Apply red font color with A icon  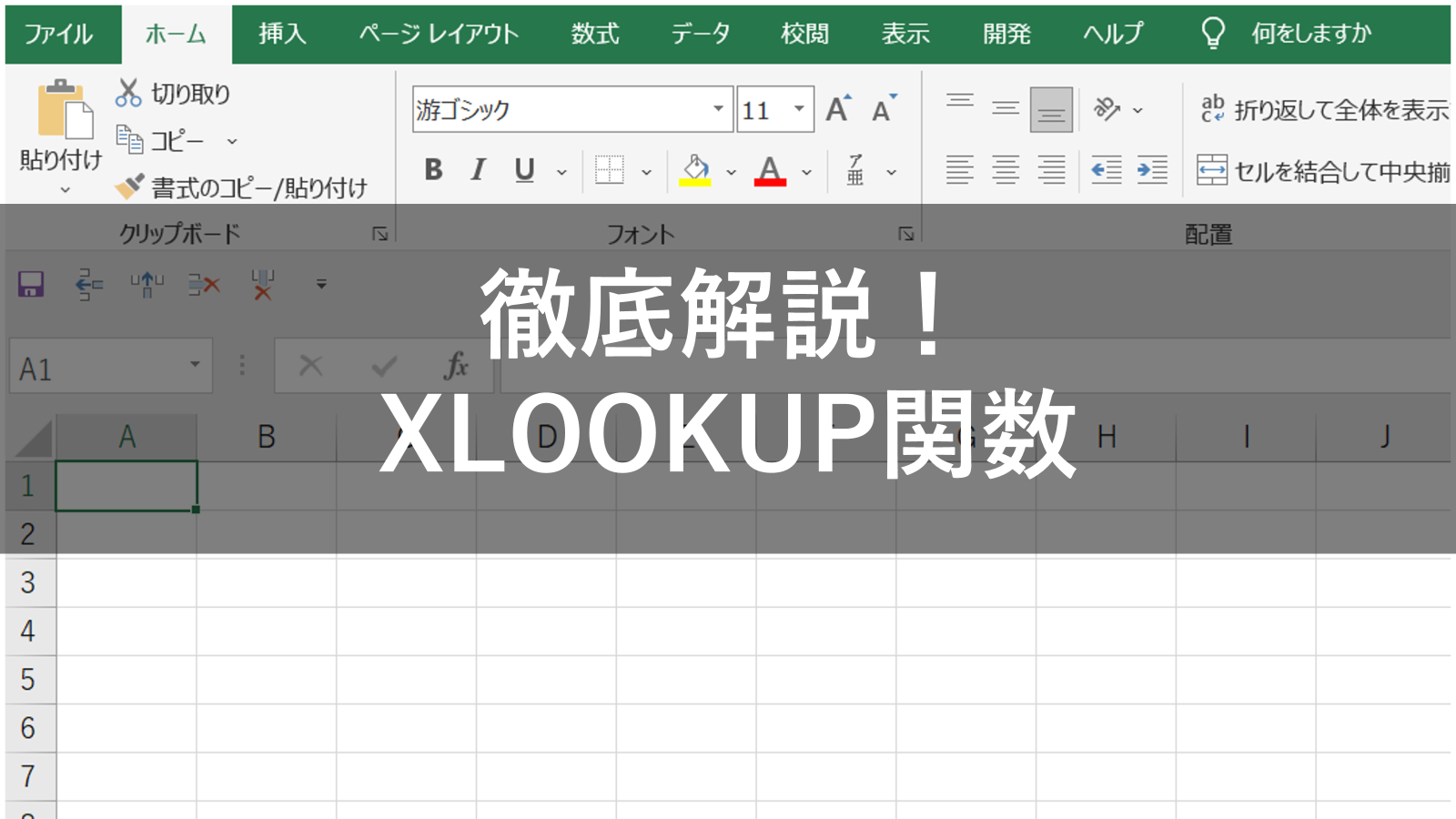770,170
